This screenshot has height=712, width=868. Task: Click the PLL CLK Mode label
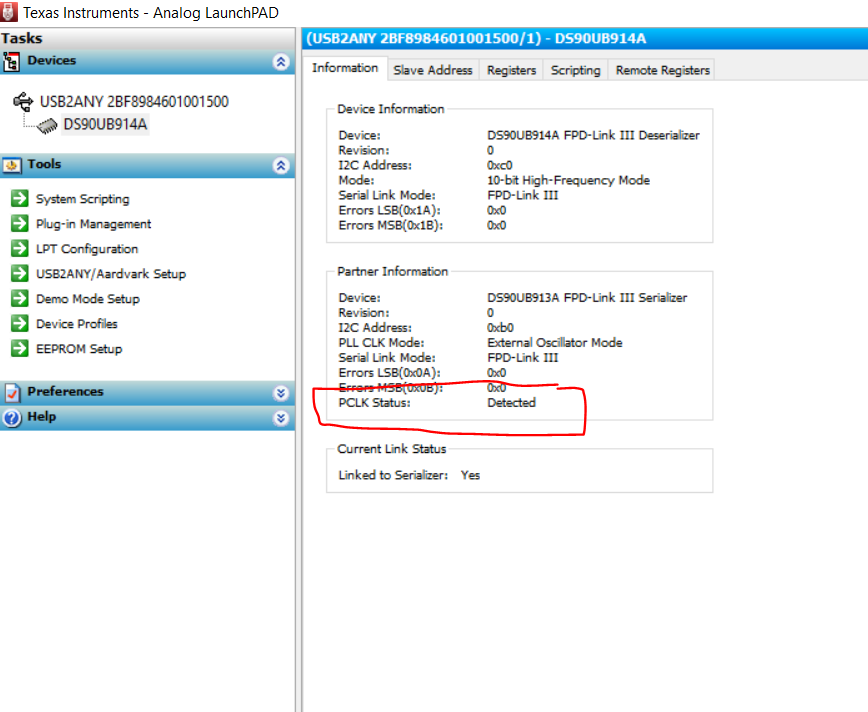(381, 342)
